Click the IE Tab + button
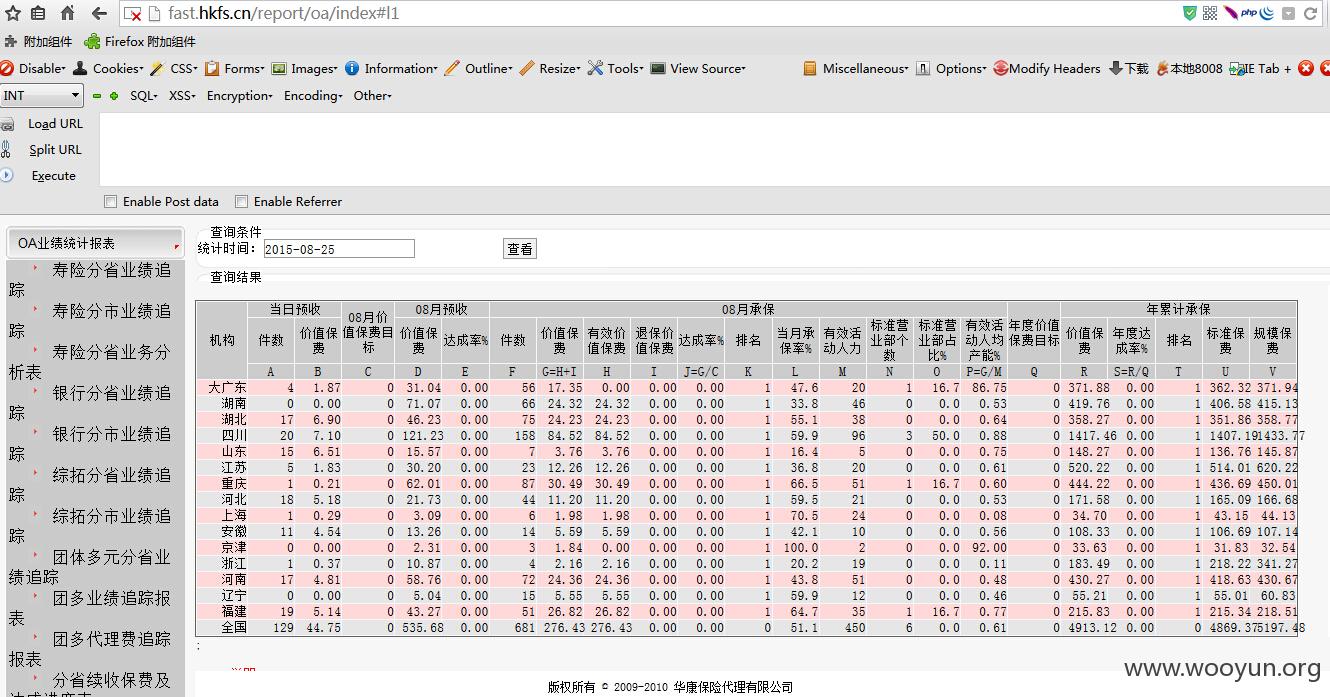The image size is (1330, 697). click(x=1260, y=68)
